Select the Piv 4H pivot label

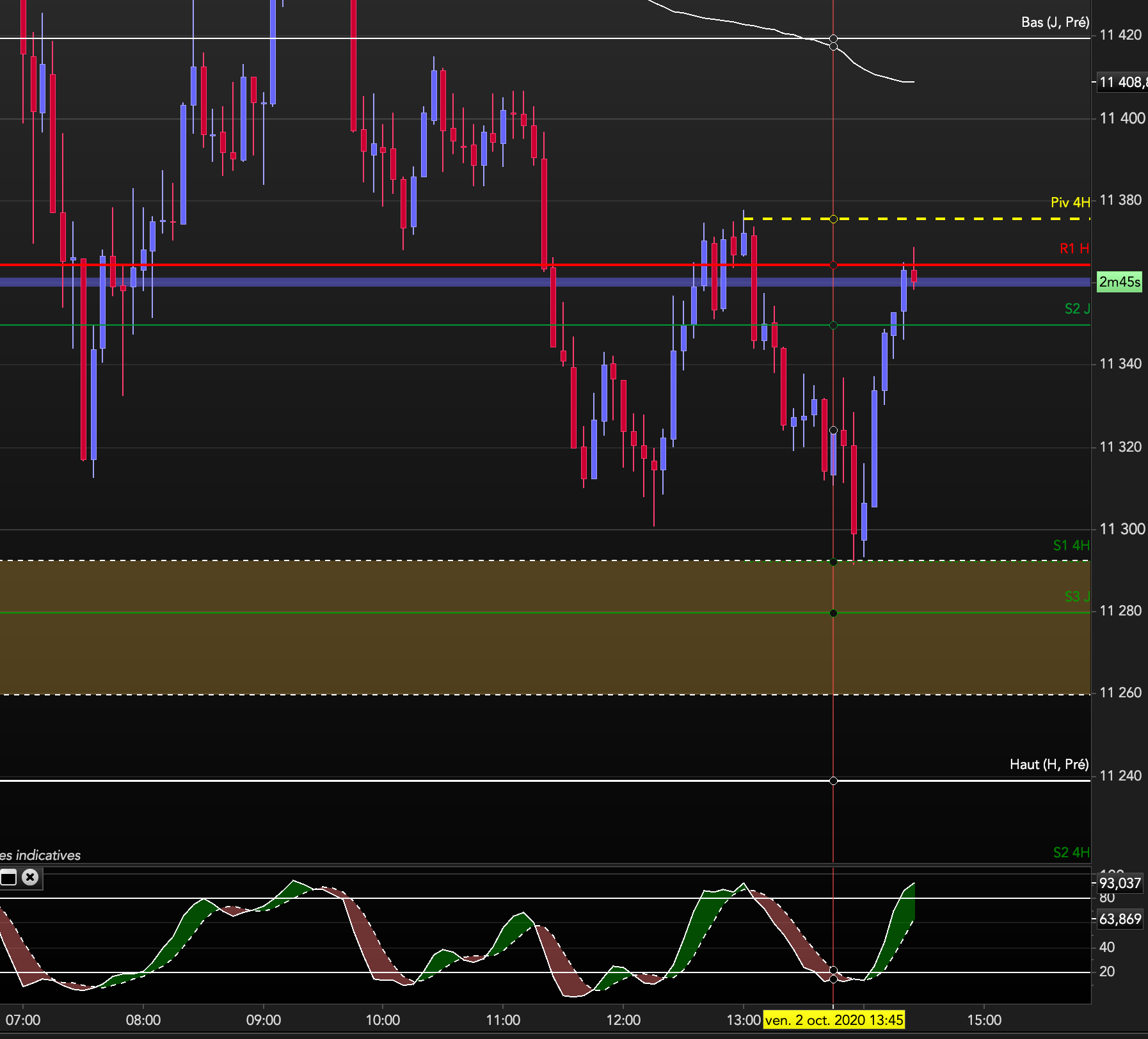[1070, 202]
